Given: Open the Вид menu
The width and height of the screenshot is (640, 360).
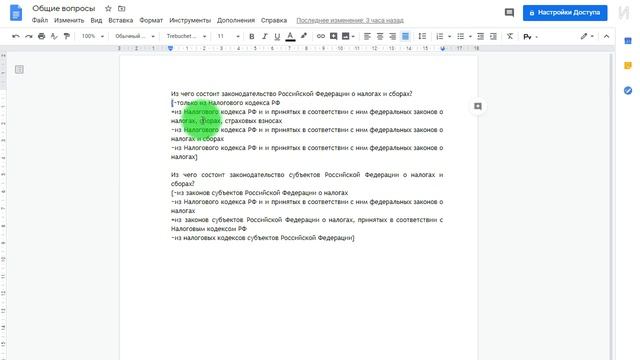Looking at the screenshot, I should 96,20.
